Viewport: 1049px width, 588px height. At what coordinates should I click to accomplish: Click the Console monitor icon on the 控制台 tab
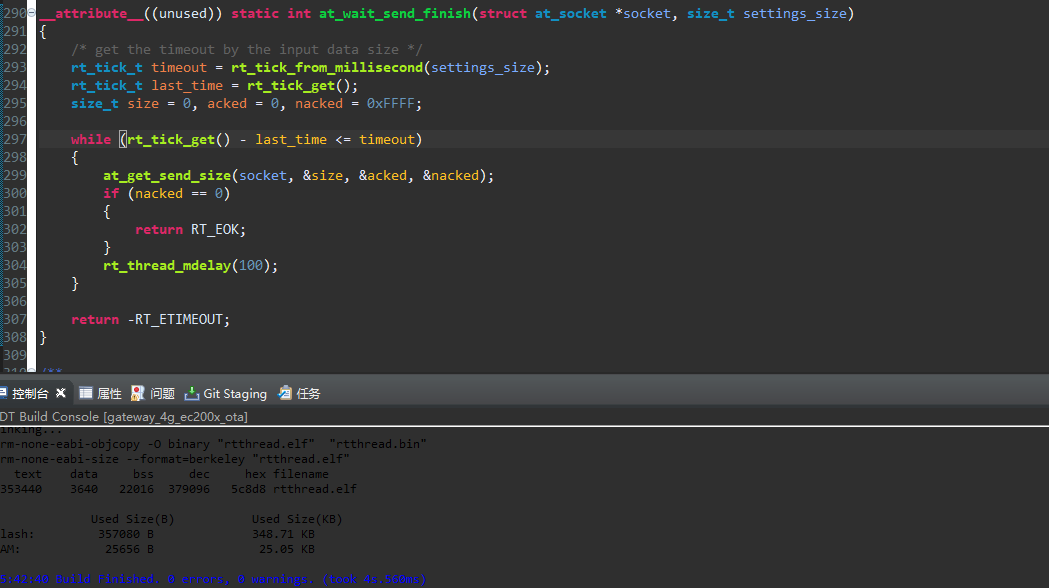pyautogui.click(x=7, y=393)
